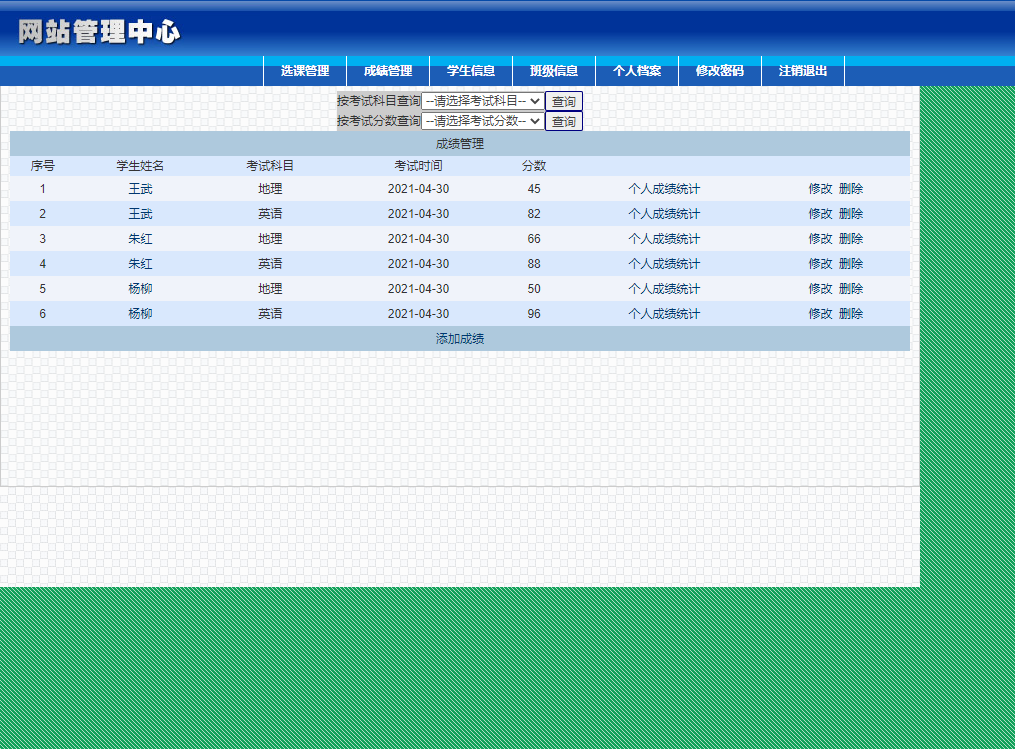Click date 2021-04-30 in row 4

(418, 263)
